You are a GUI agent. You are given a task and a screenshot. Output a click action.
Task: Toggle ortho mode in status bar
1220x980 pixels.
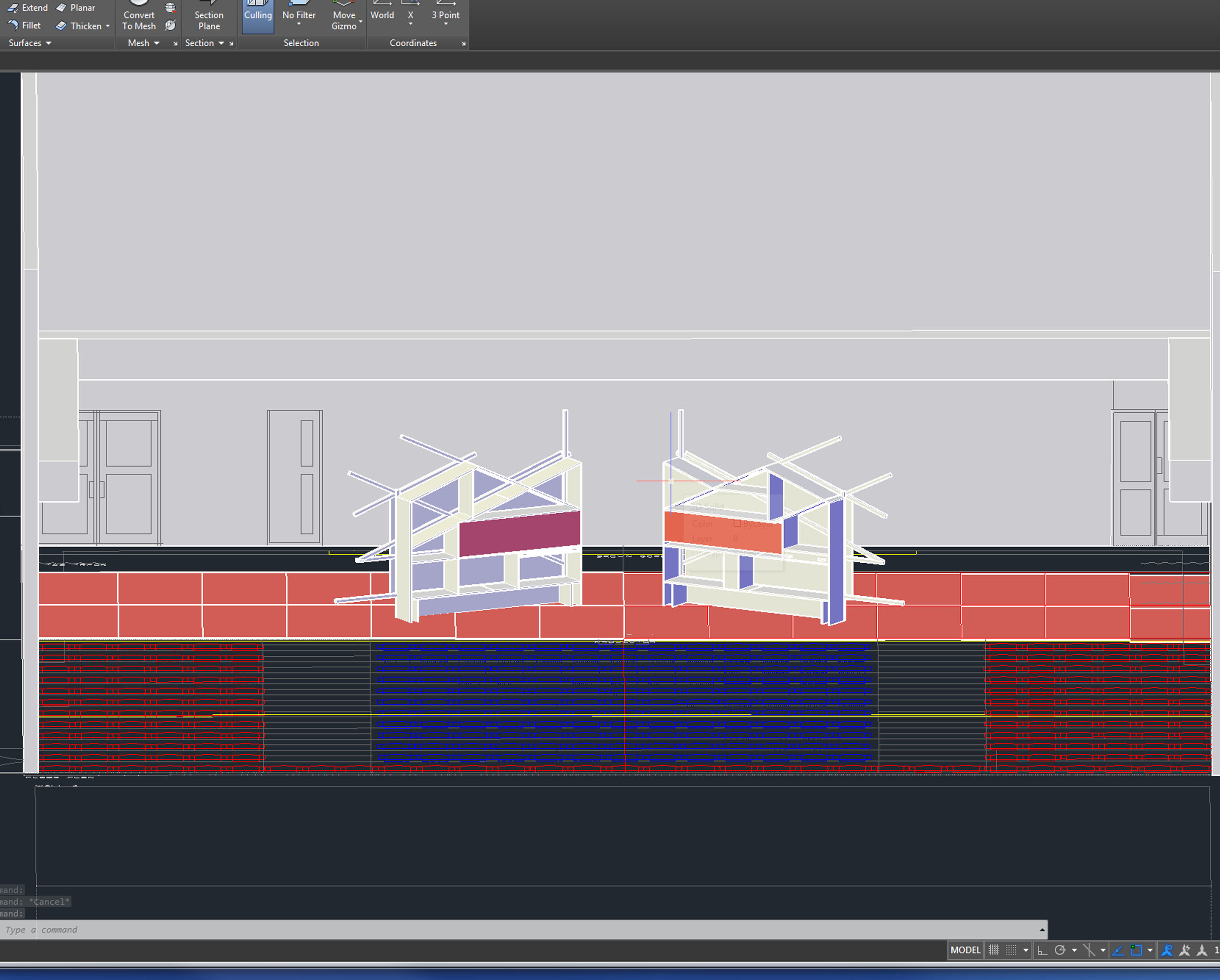pyautogui.click(x=1042, y=950)
